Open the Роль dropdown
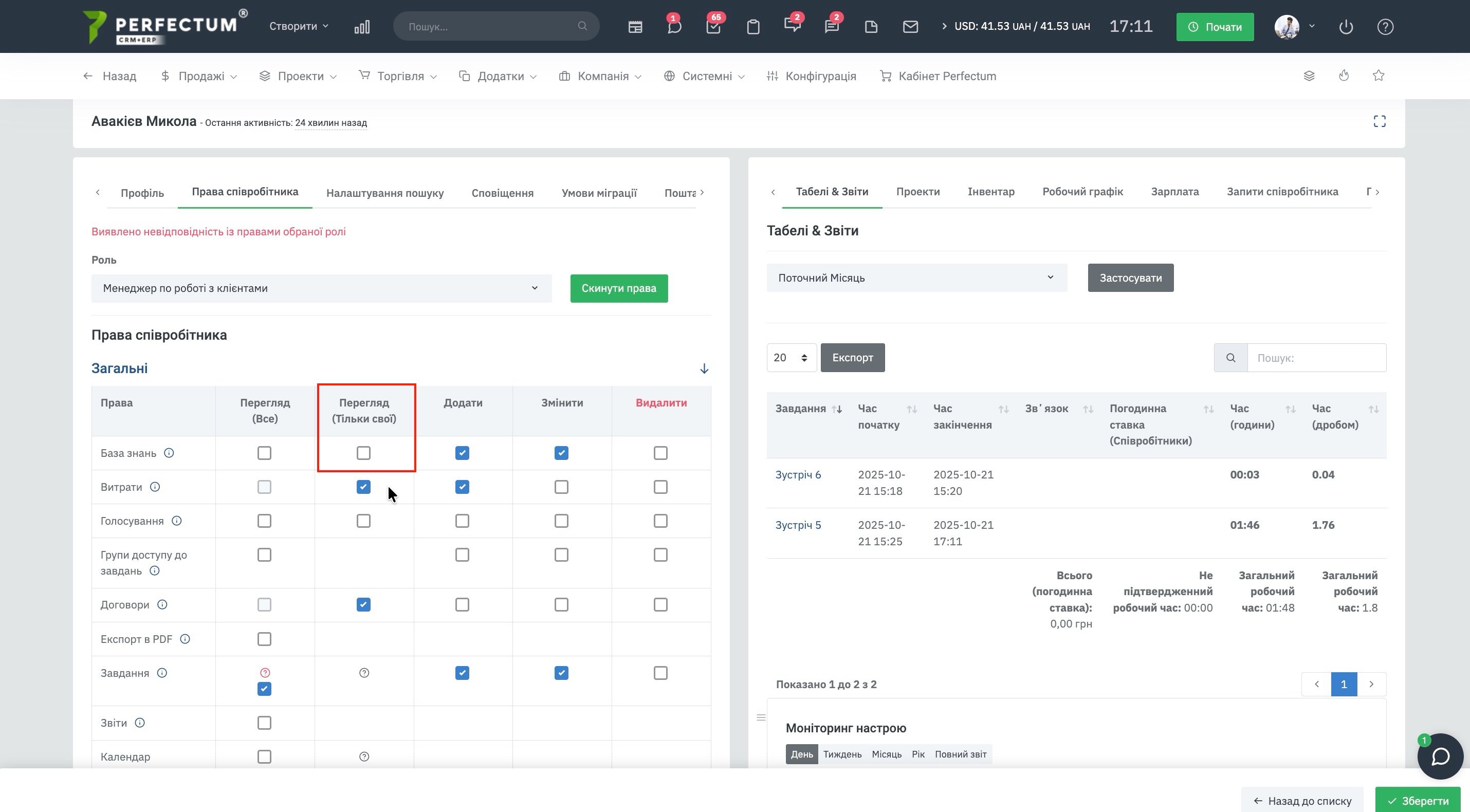Viewport: 1470px width, 812px height. (x=321, y=289)
